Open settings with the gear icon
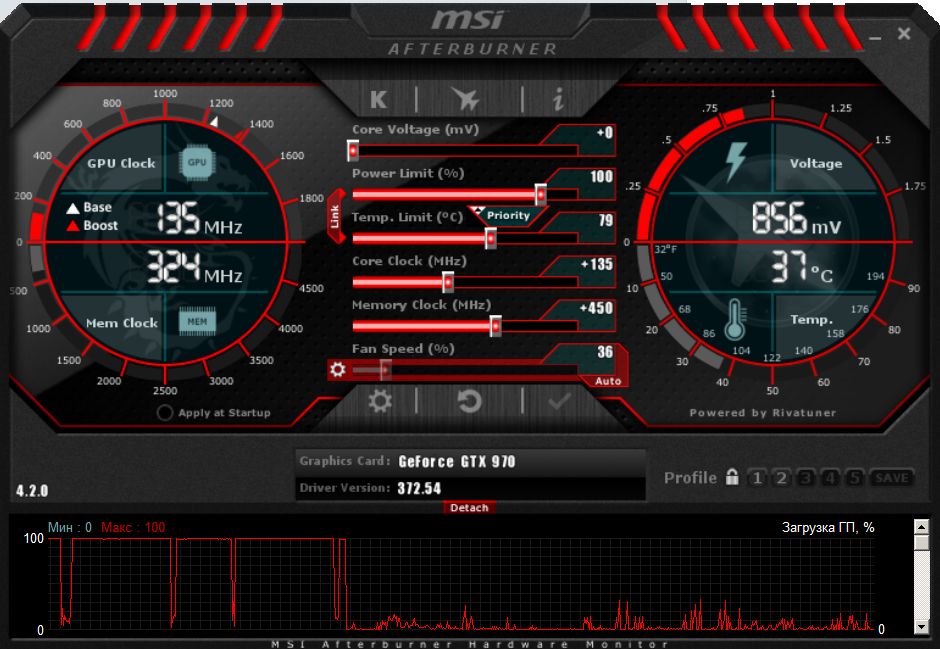Screen dimensions: 940x649 pos(380,401)
